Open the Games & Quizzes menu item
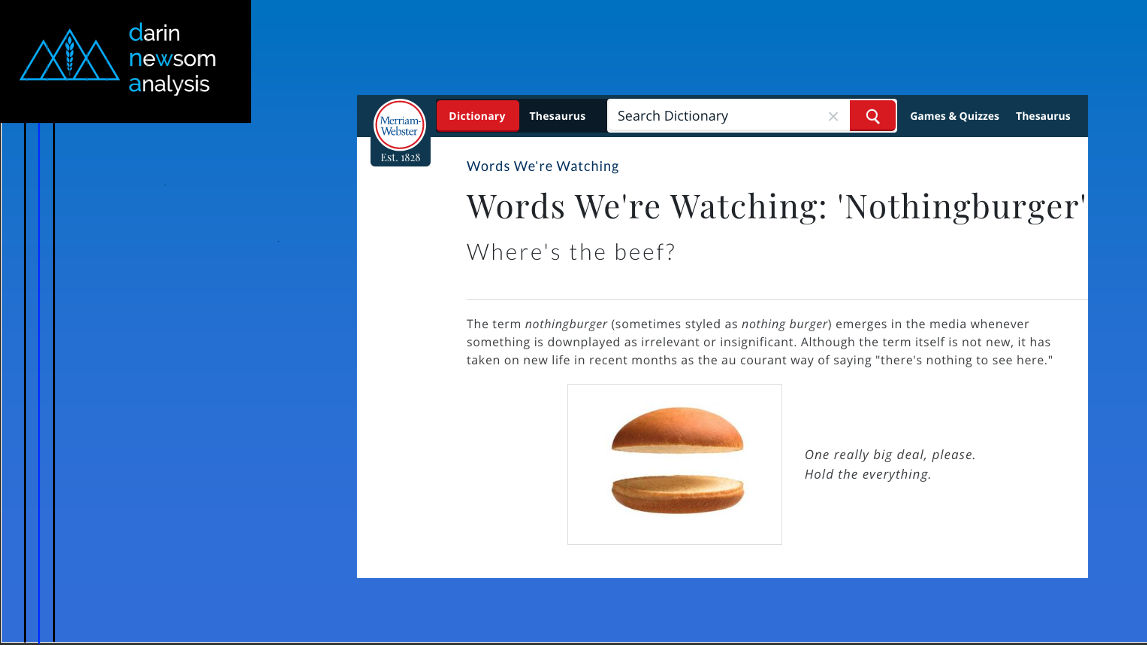The image size is (1147, 645). (x=954, y=116)
